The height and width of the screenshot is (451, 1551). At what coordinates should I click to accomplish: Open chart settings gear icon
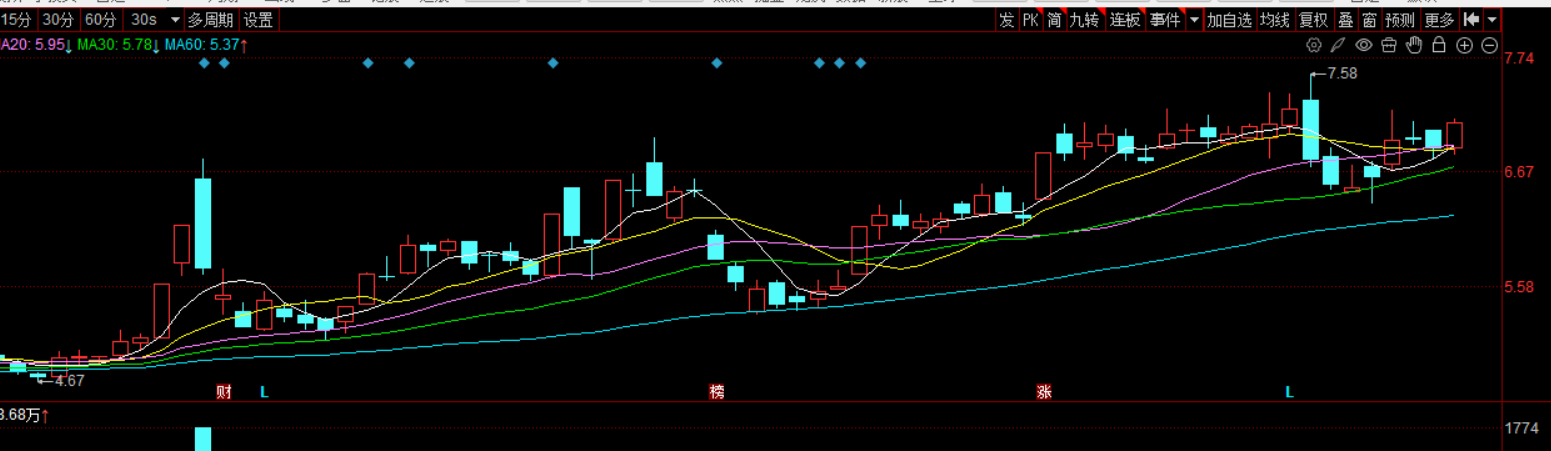[x=1314, y=45]
